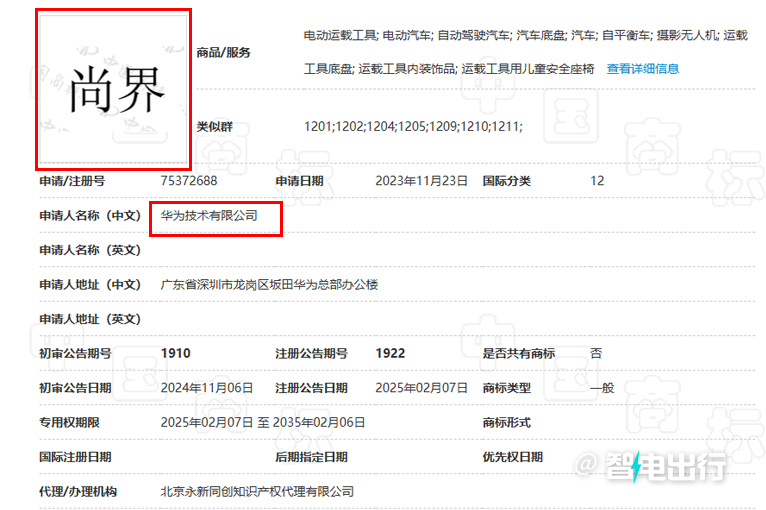Click the 申请人地址（英文） label
766x510 pixels.
90,319
